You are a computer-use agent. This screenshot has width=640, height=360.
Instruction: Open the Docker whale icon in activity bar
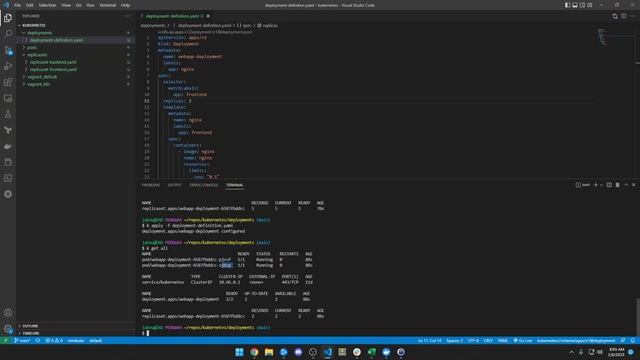click(8, 146)
